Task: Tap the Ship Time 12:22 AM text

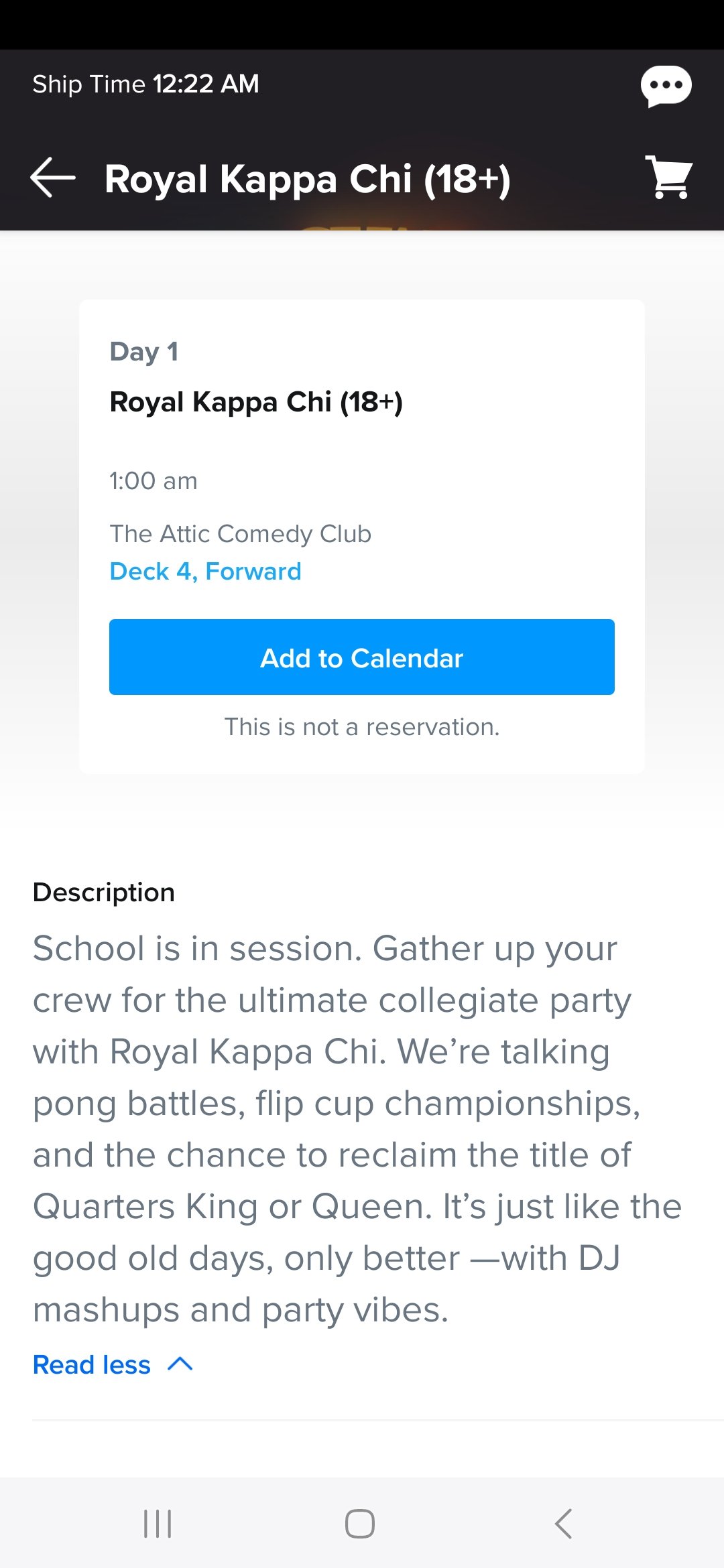Action: [x=145, y=84]
